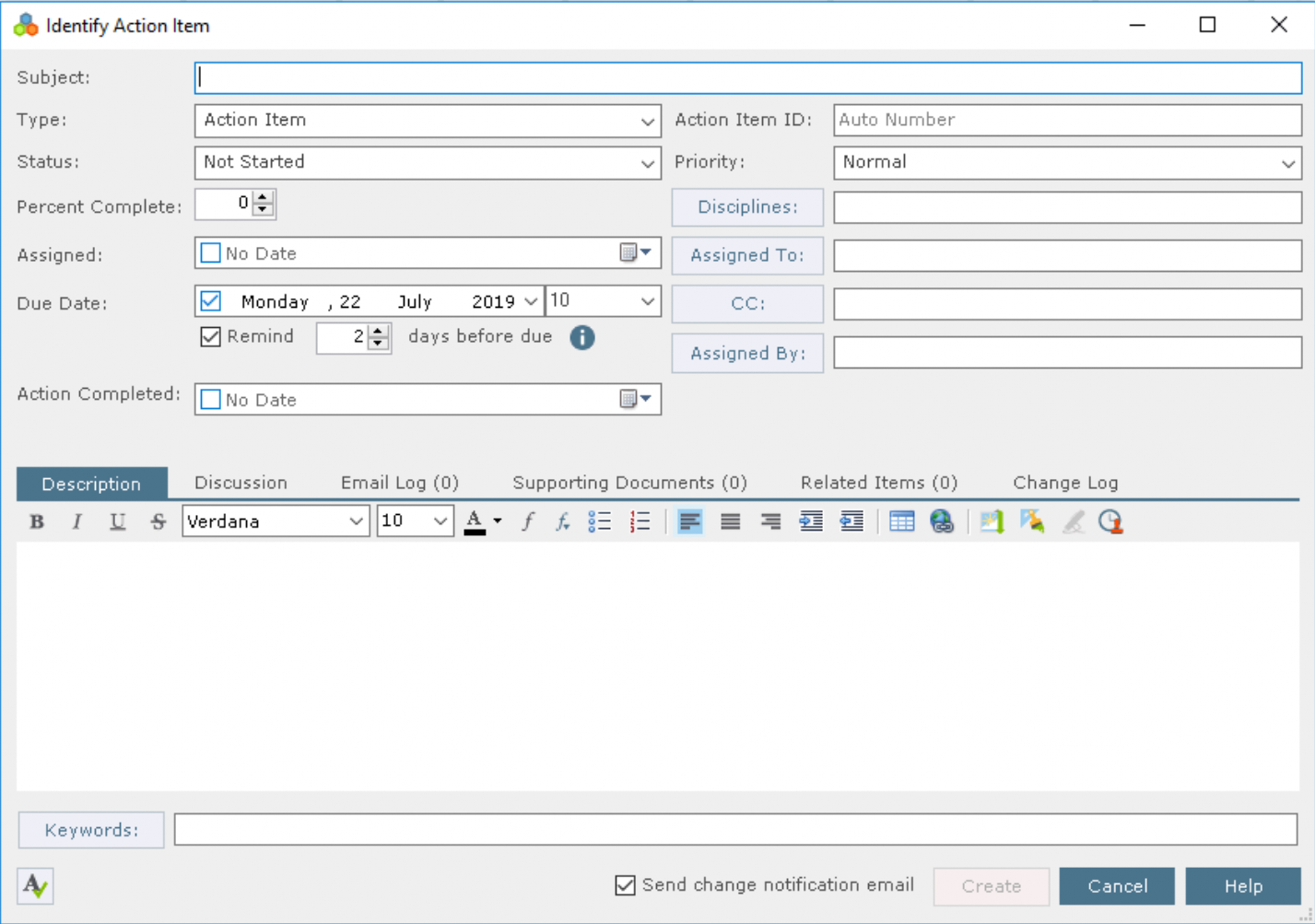Click the Assigned By button
Screen dimensions: 1315x924
click(x=747, y=353)
